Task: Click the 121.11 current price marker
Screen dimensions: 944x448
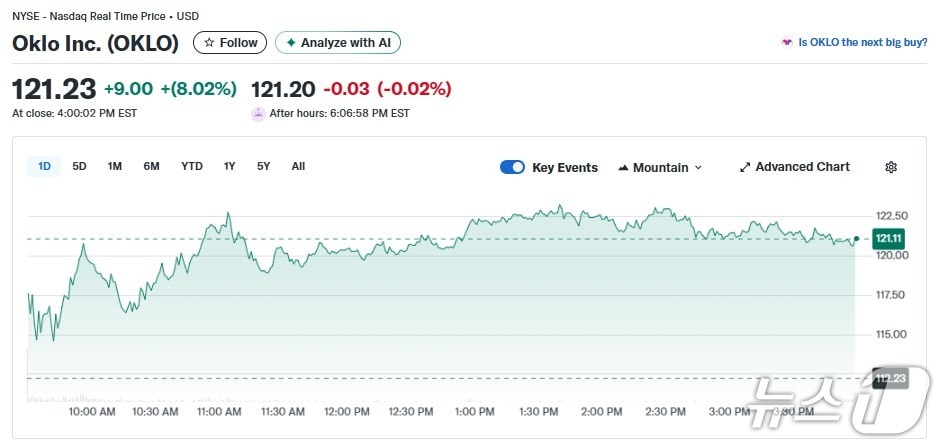Action: pos(888,238)
